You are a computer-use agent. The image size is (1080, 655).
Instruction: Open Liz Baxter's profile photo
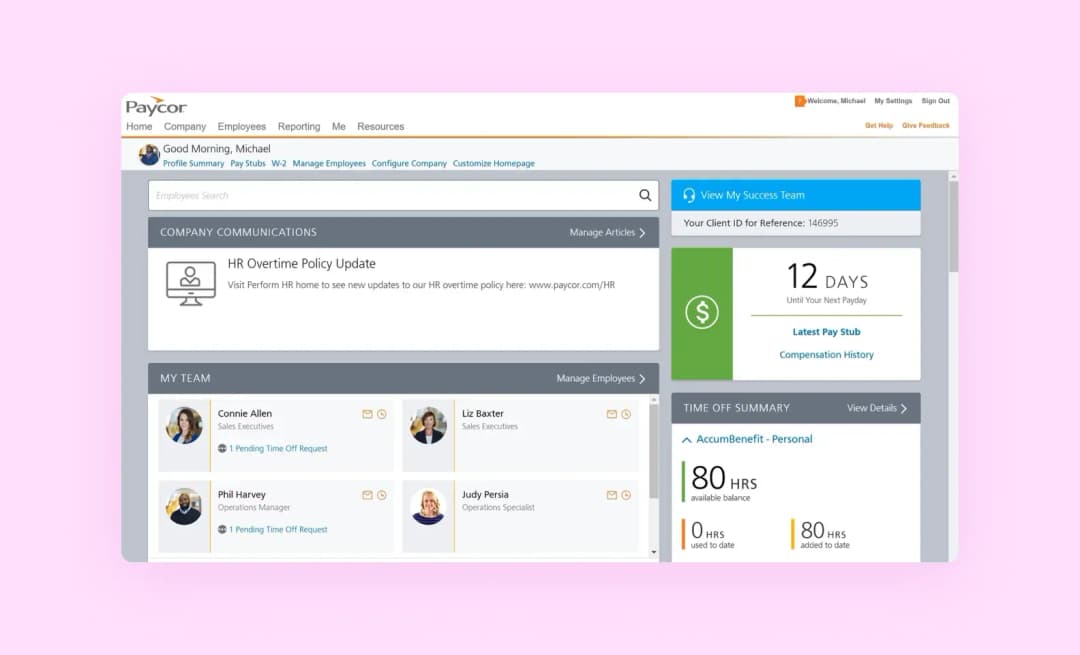(x=428, y=425)
